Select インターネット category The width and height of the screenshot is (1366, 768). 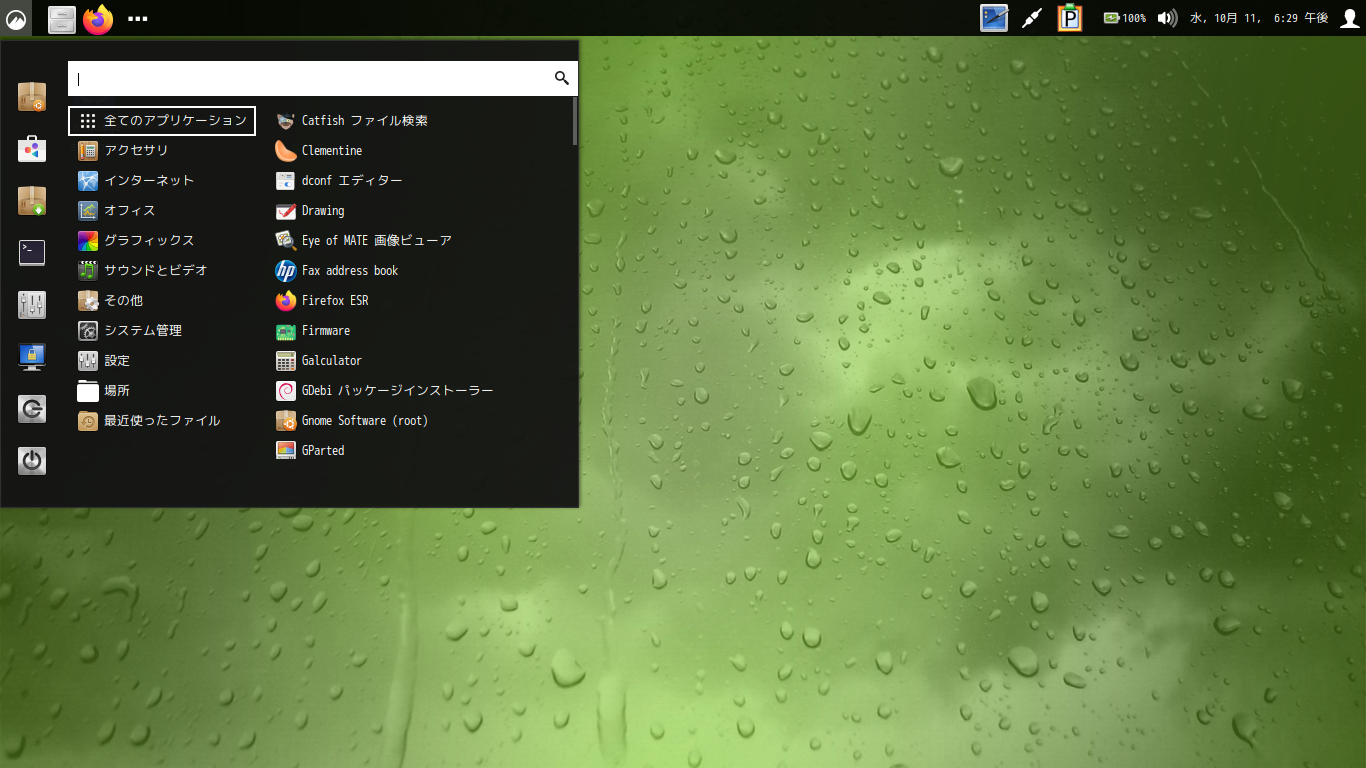tap(162, 180)
